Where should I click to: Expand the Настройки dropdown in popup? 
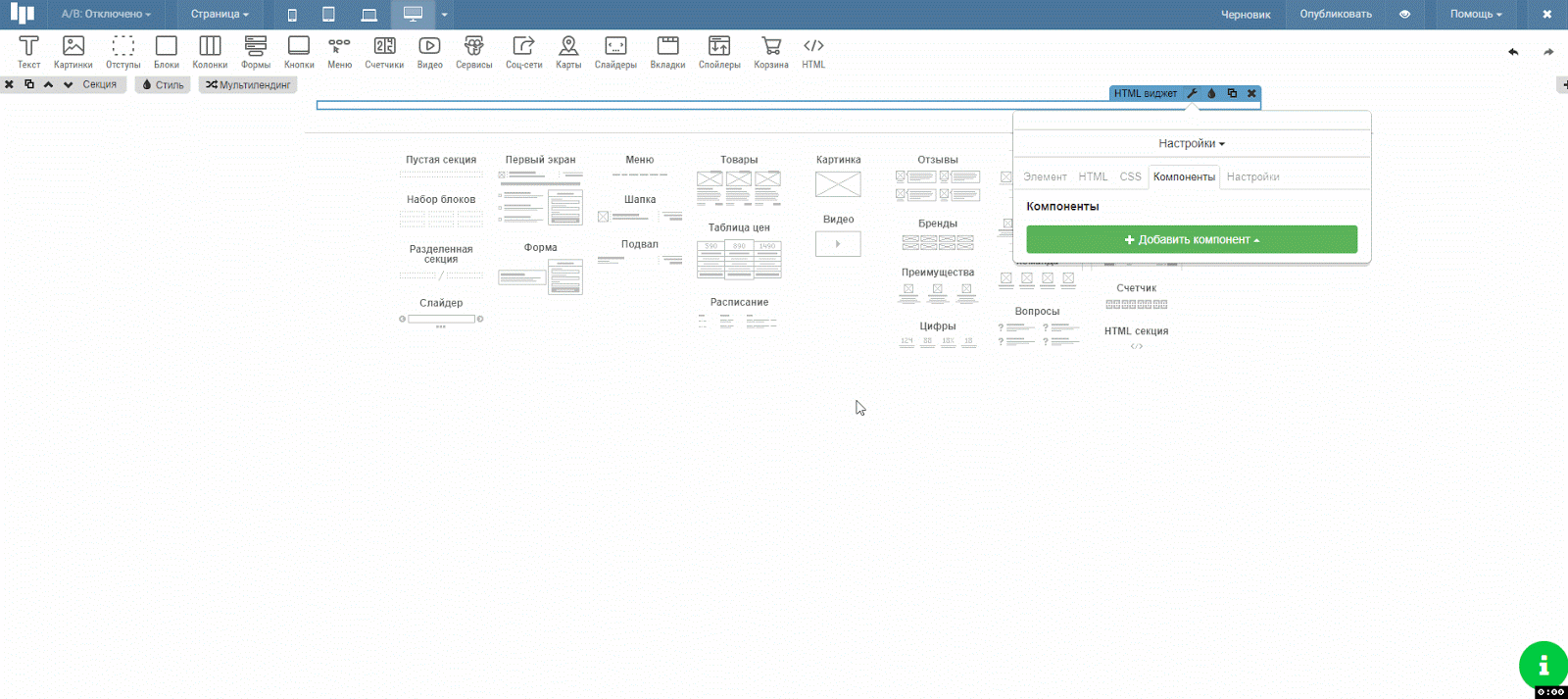pos(1192,143)
